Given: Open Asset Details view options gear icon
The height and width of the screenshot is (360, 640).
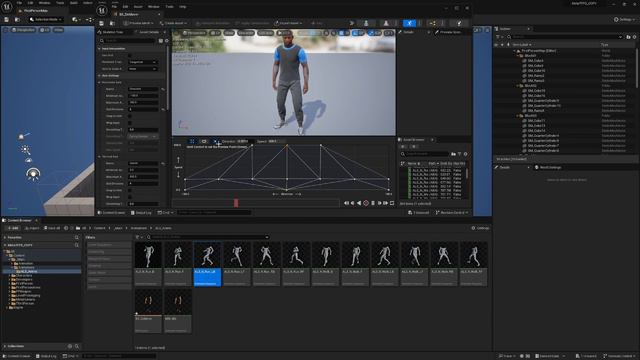Looking at the screenshot, I should click(x=167, y=41).
